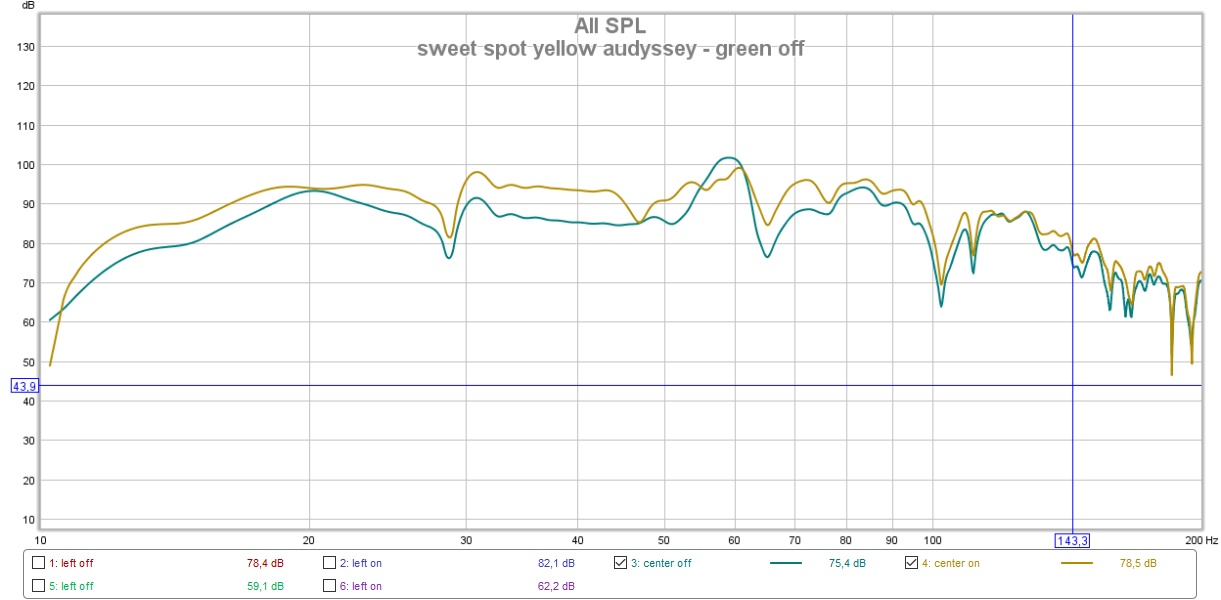Enable the '5: left off' trace checkbox
The image size is (1221, 600).
pyautogui.click(x=39, y=586)
